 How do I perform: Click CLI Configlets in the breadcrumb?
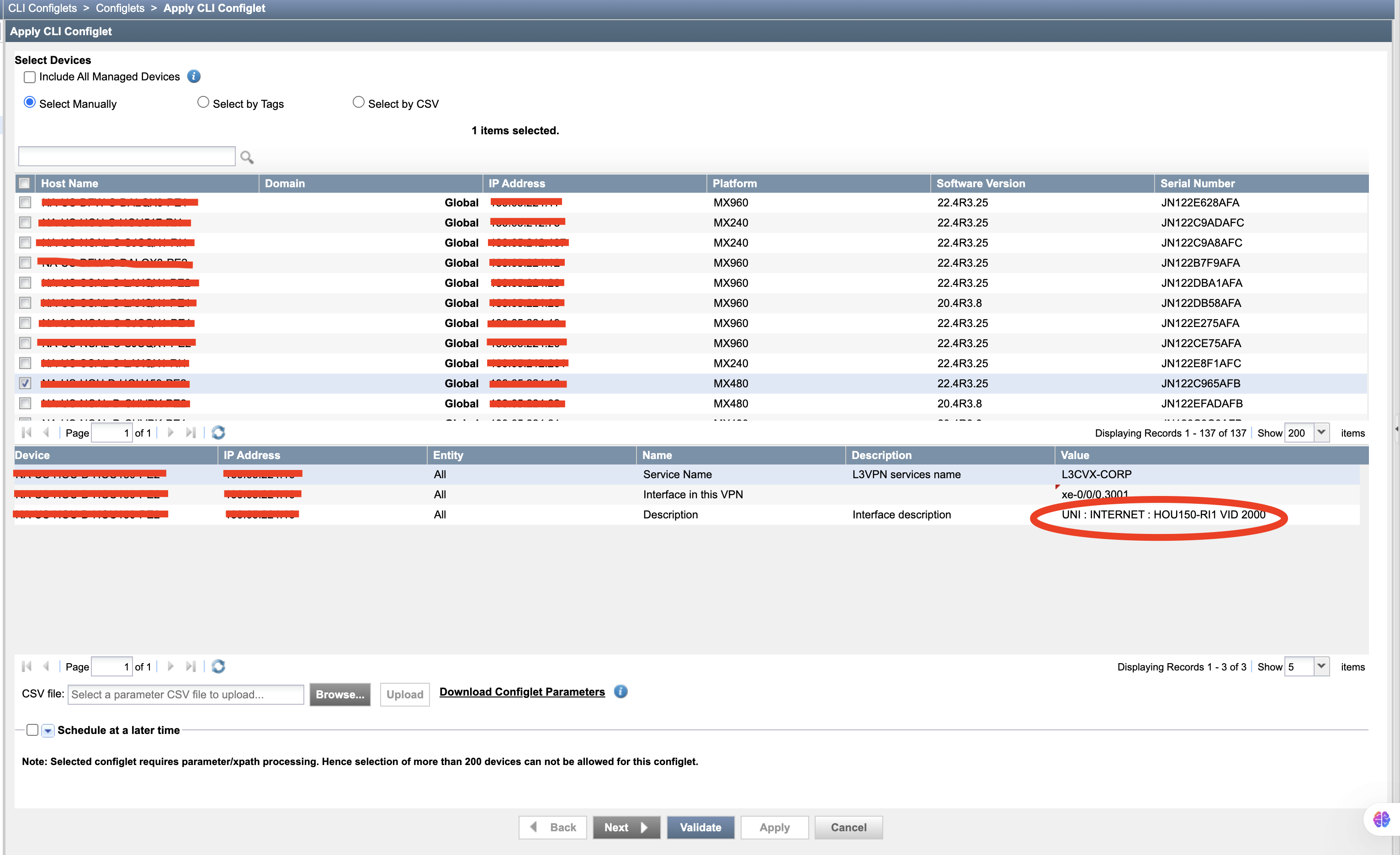42,8
